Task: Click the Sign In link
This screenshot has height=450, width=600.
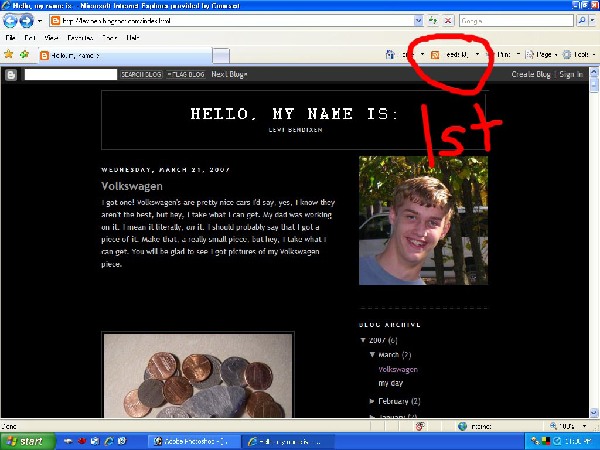Action: [x=571, y=75]
